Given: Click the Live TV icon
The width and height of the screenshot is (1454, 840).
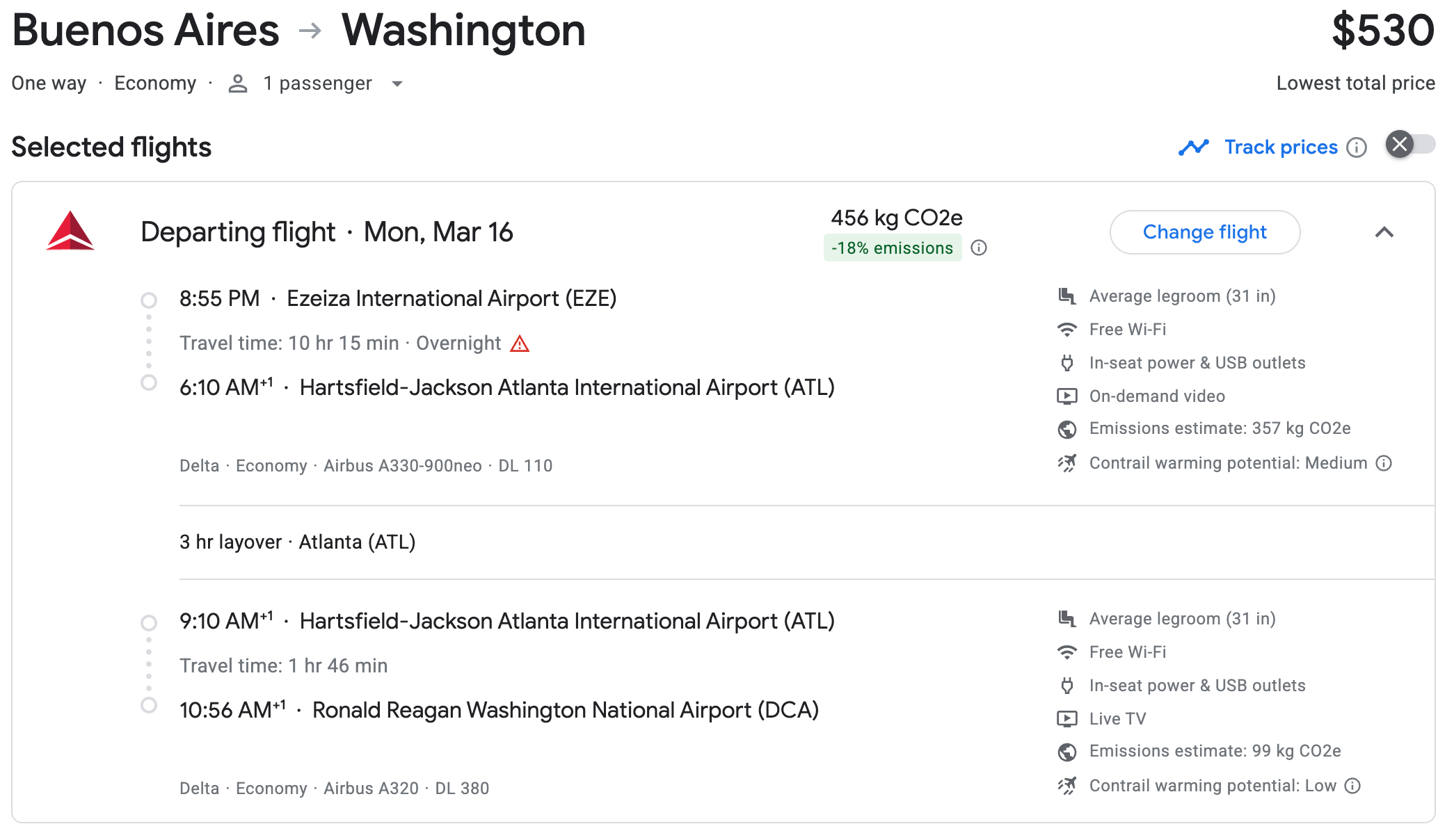Looking at the screenshot, I should [x=1067, y=719].
